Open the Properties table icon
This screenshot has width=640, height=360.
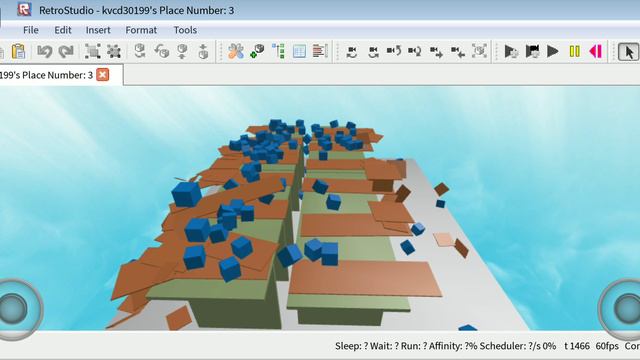coord(299,51)
